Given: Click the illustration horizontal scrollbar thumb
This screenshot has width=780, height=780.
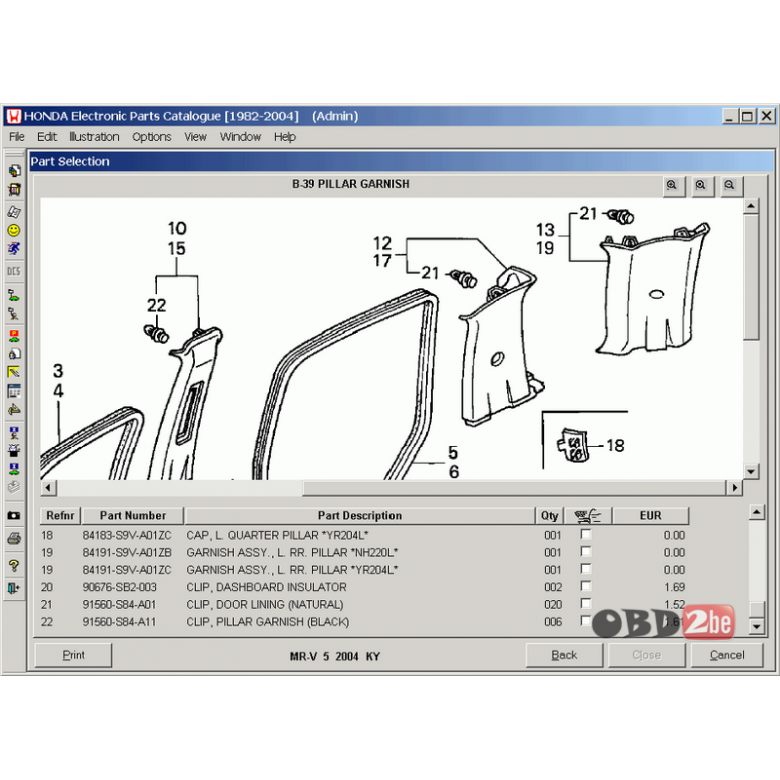Looking at the screenshot, I should [x=514, y=488].
